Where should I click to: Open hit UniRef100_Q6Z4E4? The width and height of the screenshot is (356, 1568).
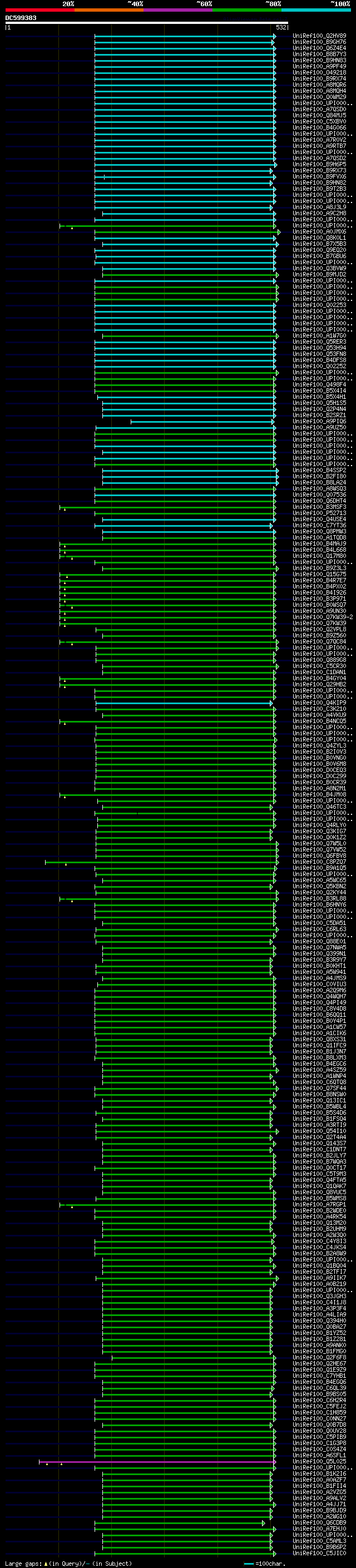(x=319, y=48)
